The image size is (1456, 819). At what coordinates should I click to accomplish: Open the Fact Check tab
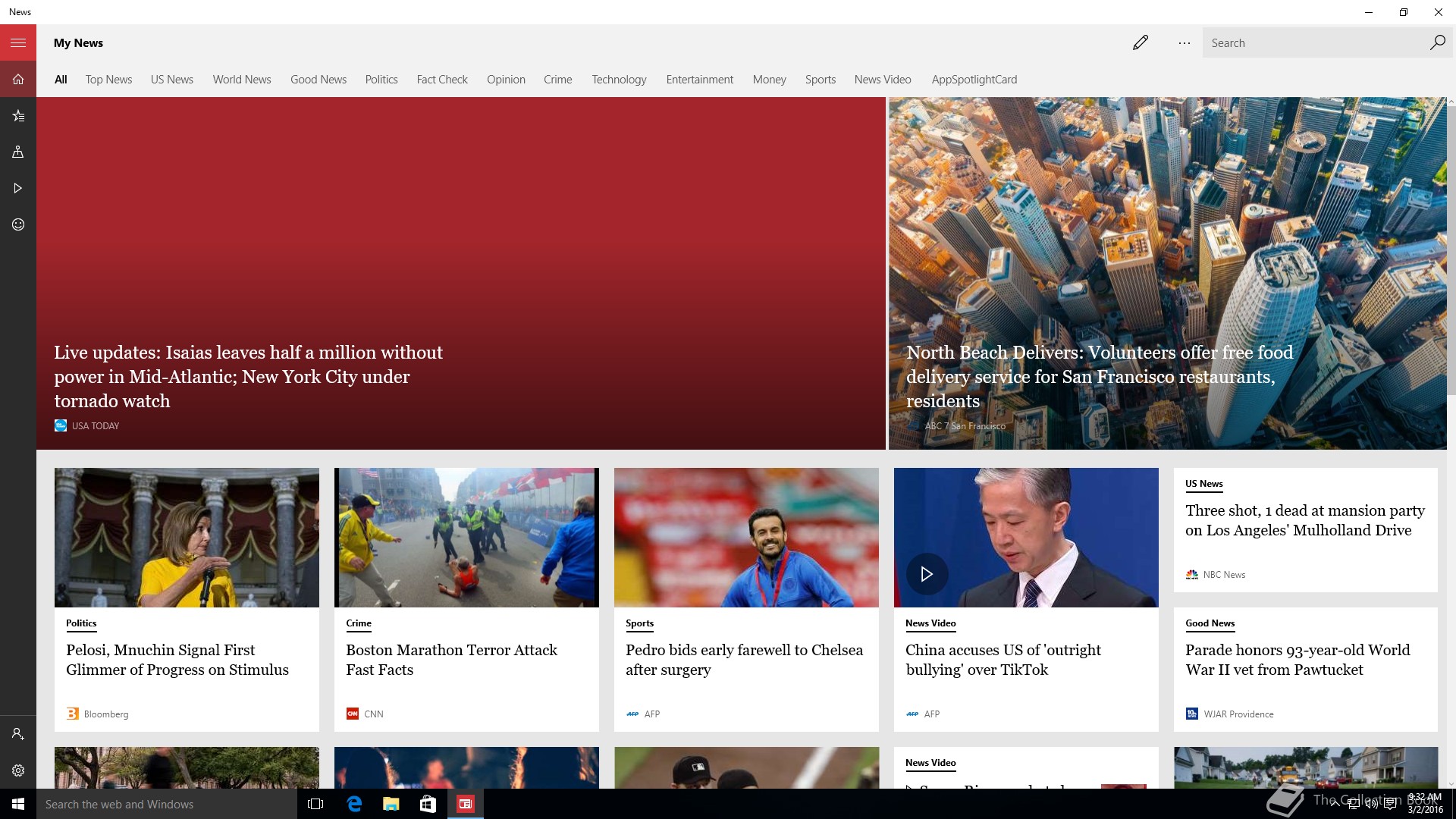(x=442, y=80)
